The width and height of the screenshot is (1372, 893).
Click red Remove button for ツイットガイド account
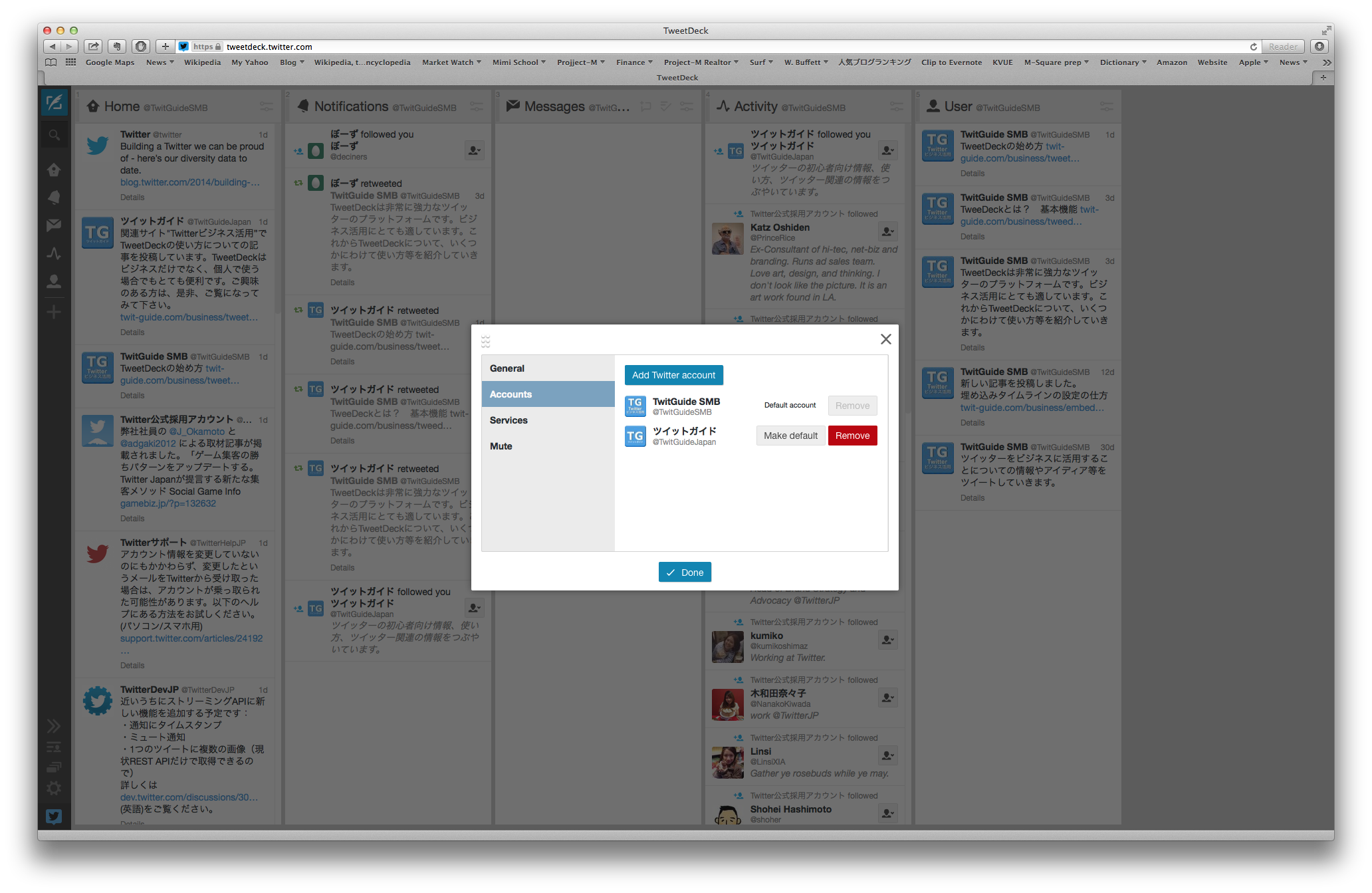coord(852,436)
